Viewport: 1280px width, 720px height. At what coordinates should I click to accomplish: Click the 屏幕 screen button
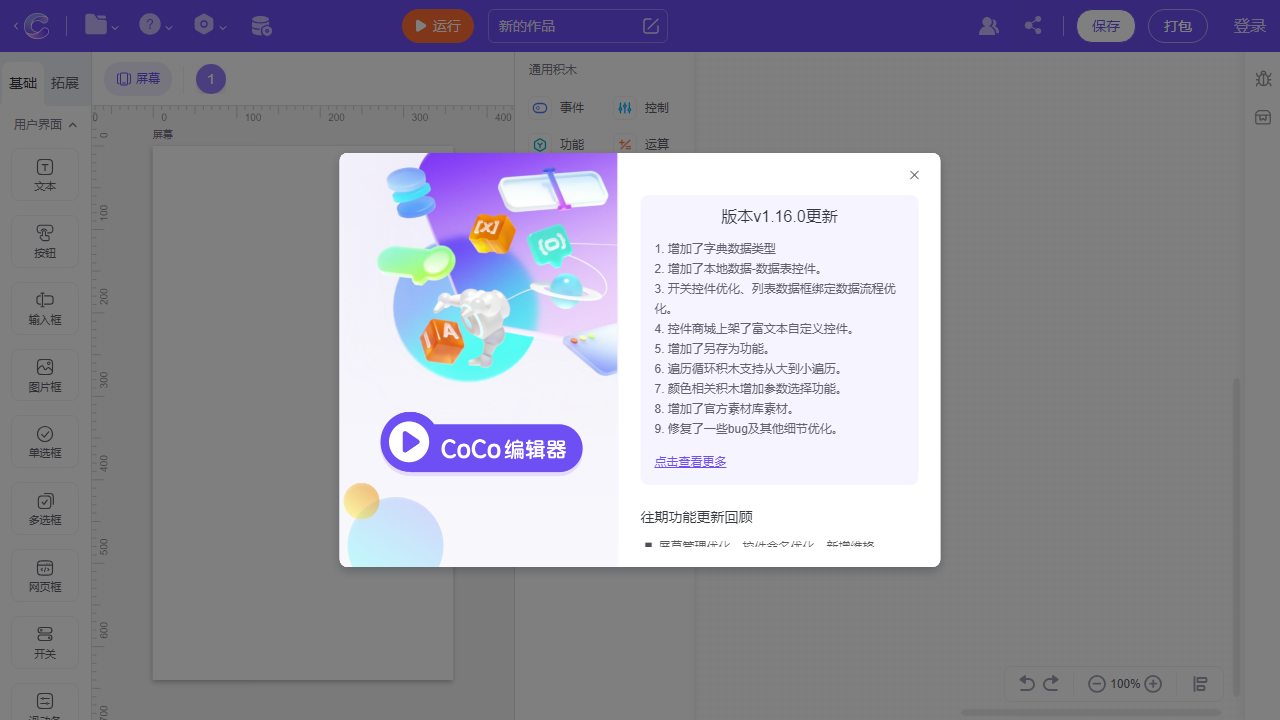pos(138,79)
